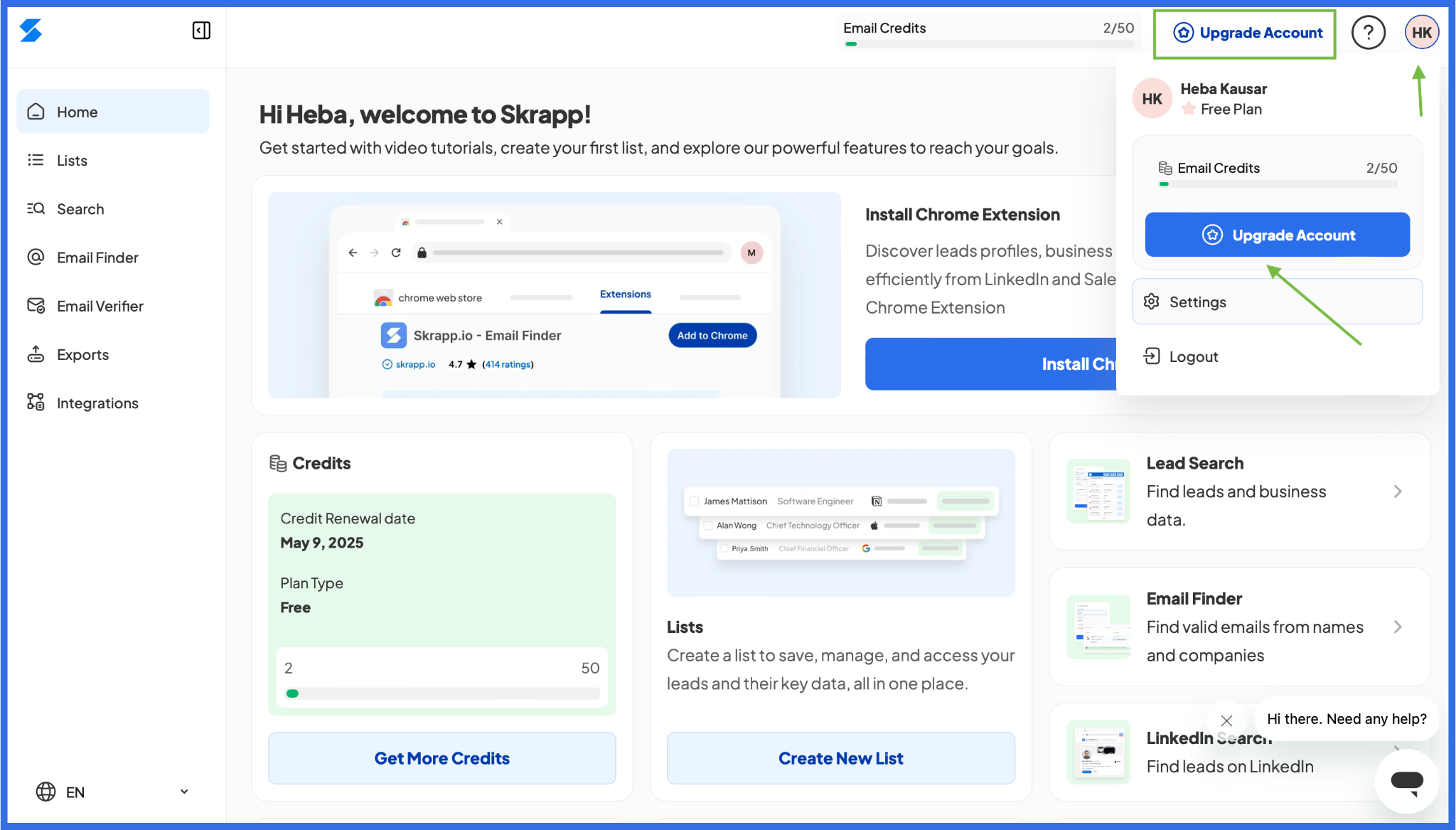Open Search from the sidebar
The width and height of the screenshot is (1456, 830).
click(x=113, y=208)
